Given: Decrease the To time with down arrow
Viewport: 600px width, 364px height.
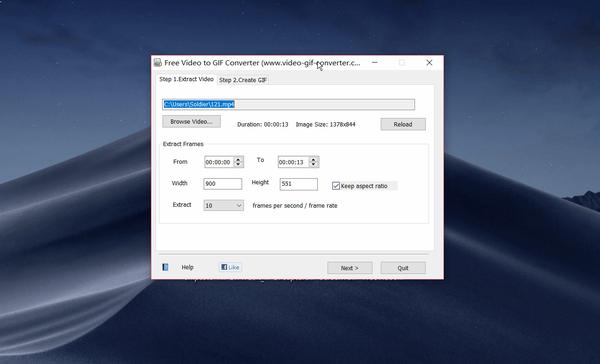Looking at the screenshot, I should 313,165.
